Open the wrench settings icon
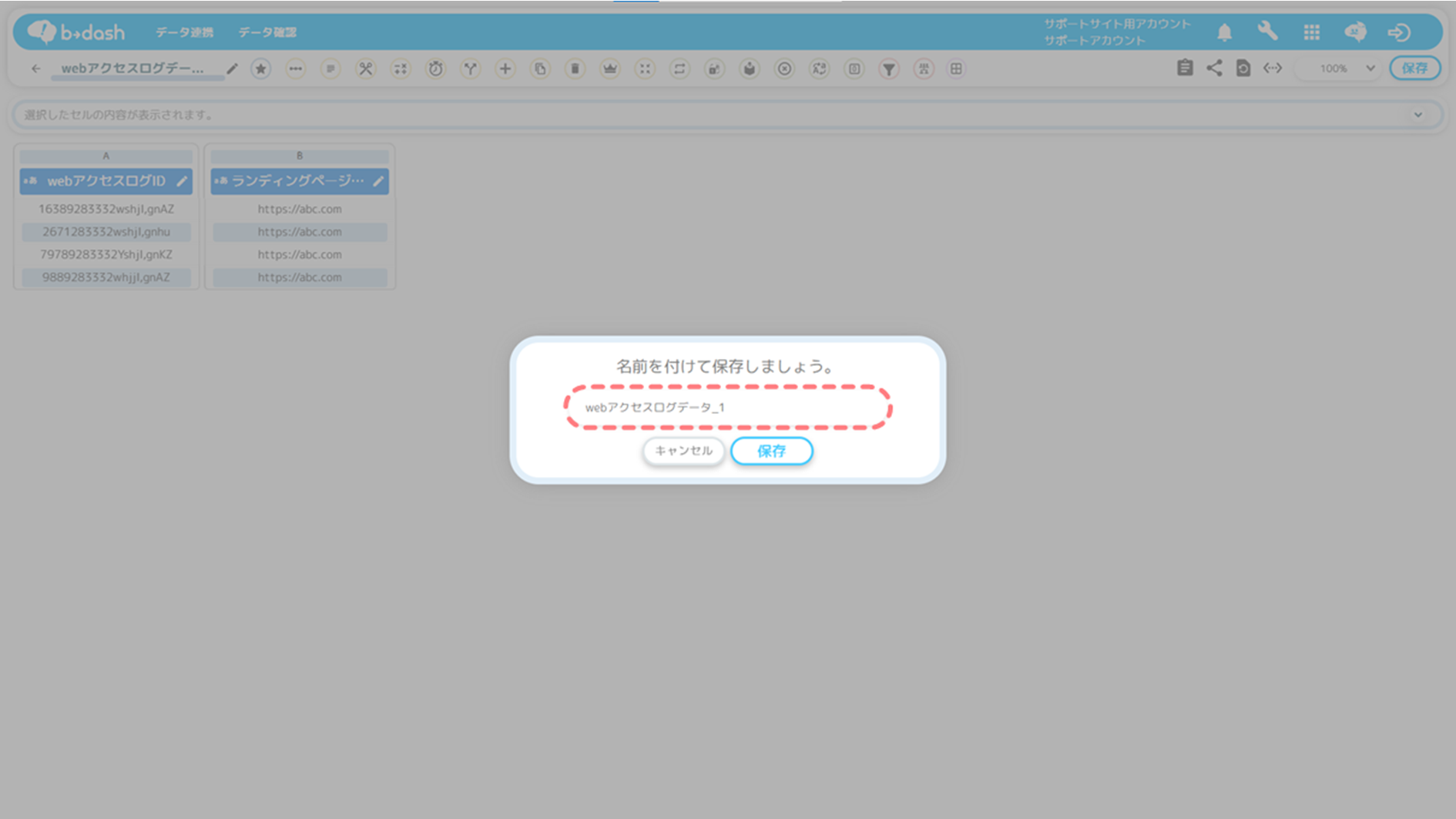 click(x=1267, y=32)
